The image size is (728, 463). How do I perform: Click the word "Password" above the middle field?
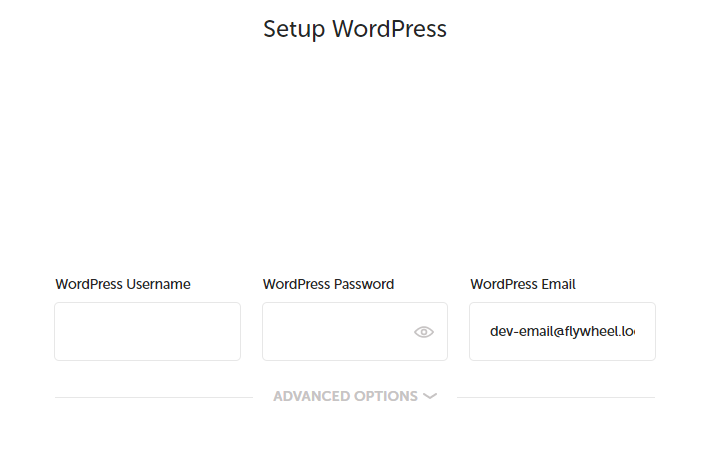364,284
